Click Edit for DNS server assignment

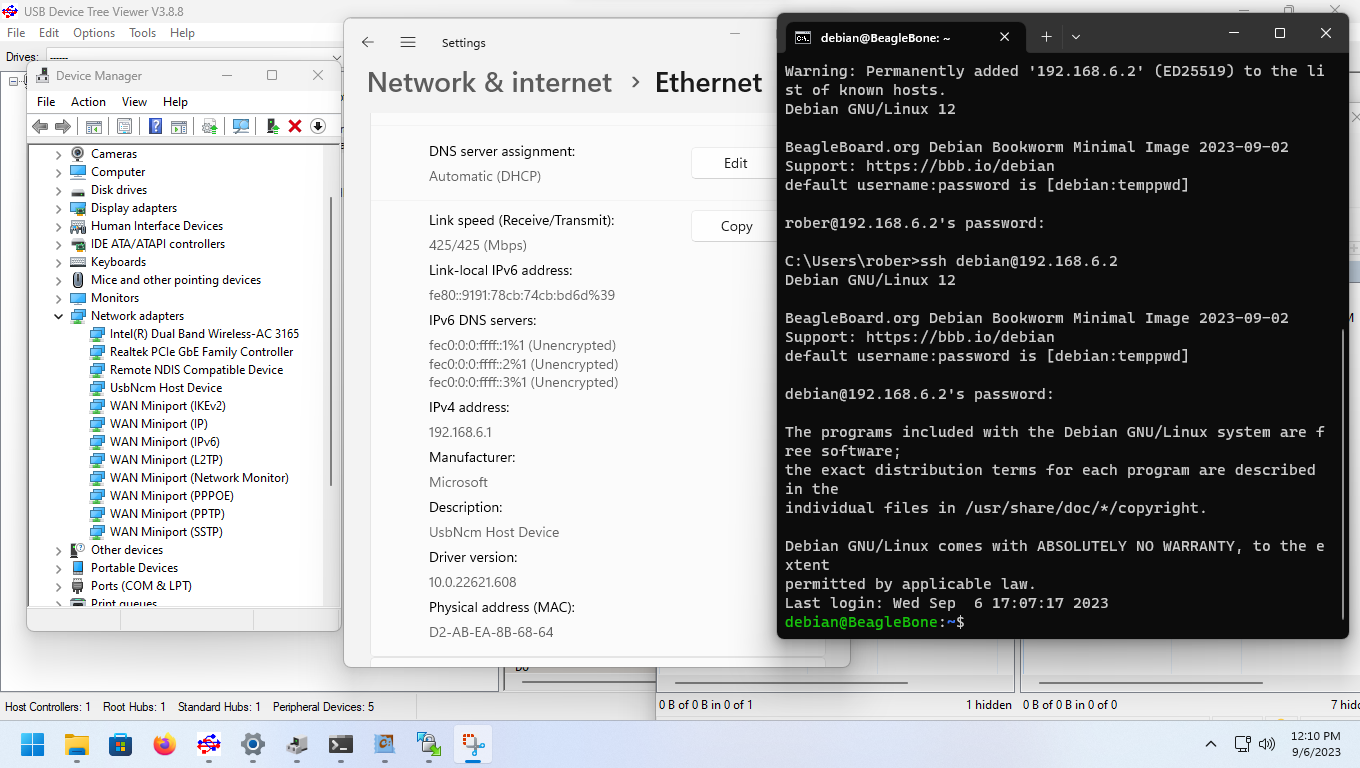pos(736,163)
